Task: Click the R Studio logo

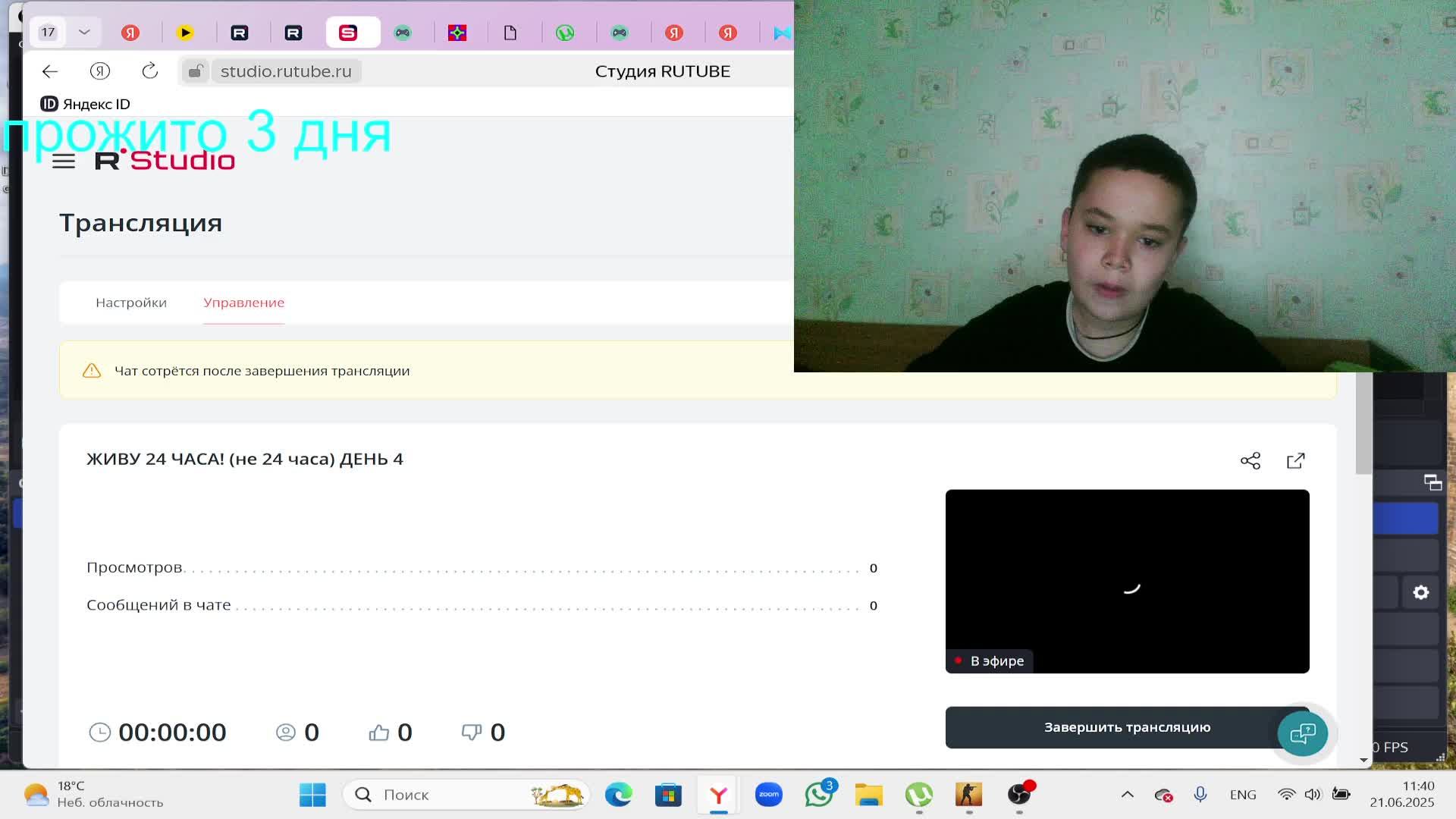Action: click(165, 160)
